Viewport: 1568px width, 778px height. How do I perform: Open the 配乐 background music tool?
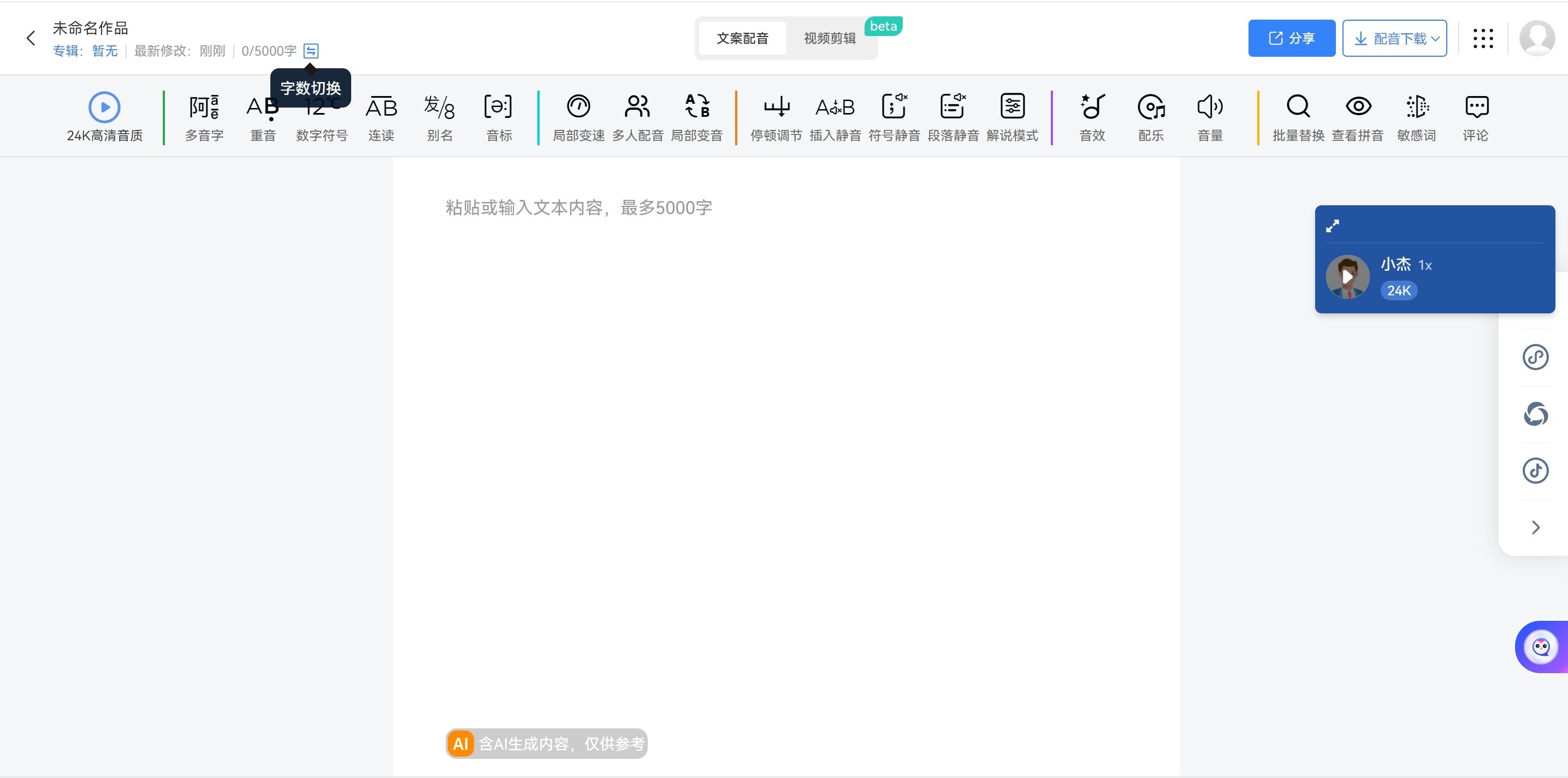[1150, 117]
